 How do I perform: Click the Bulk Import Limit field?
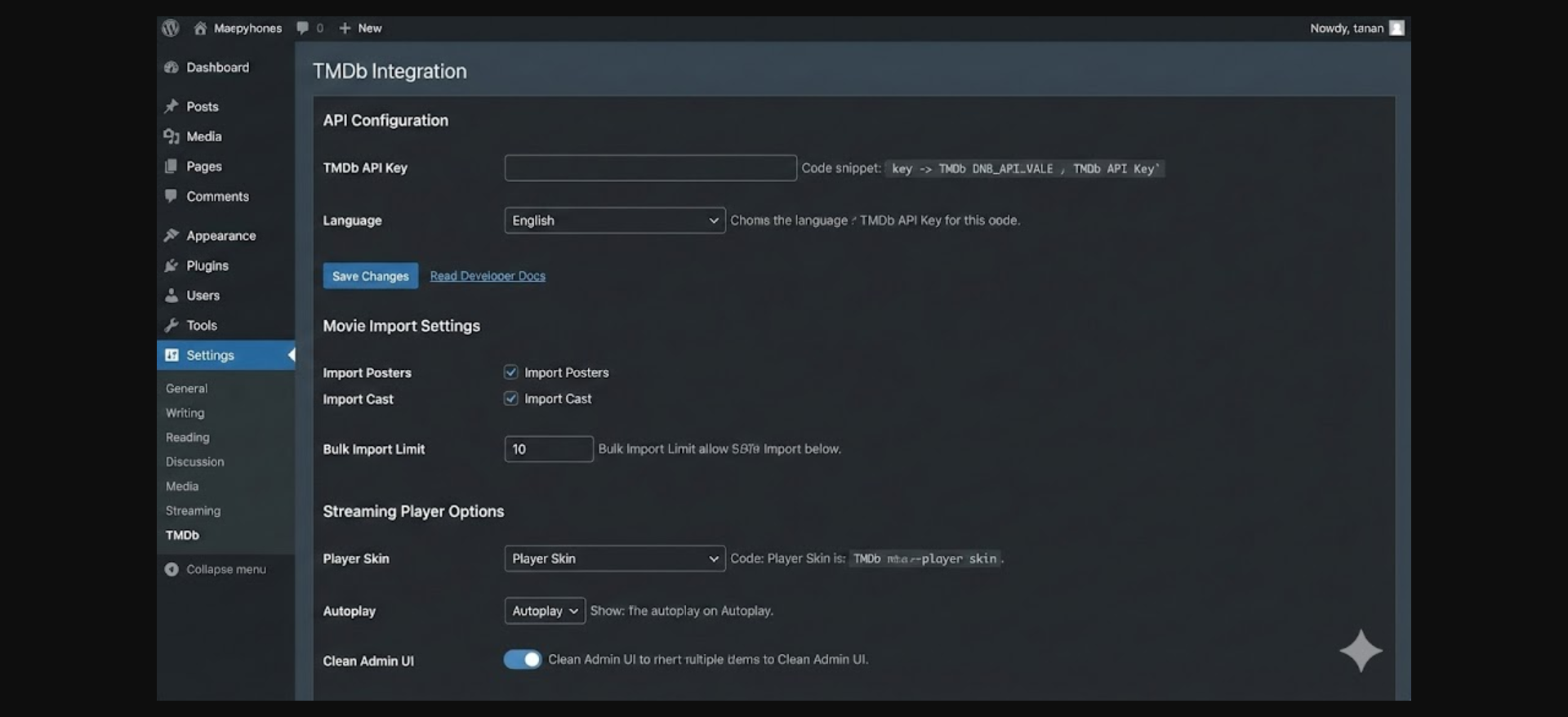pyautogui.click(x=549, y=449)
